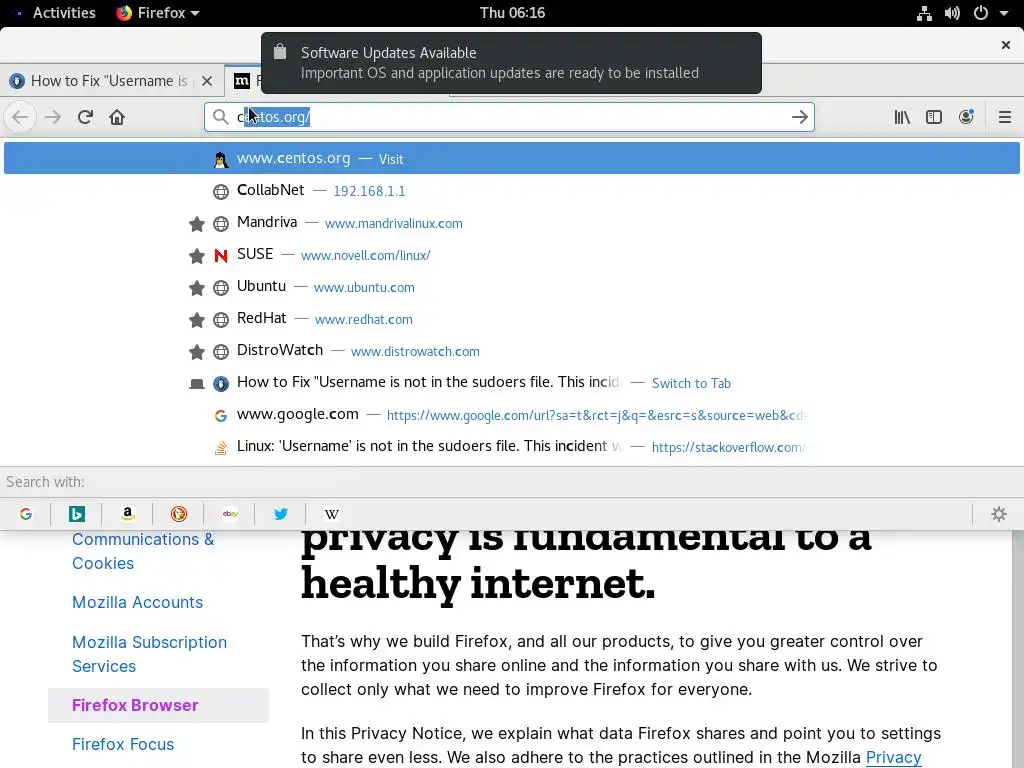Search with Google engine icon
Image resolution: width=1024 pixels, height=768 pixels.
[x=25, y=514]
